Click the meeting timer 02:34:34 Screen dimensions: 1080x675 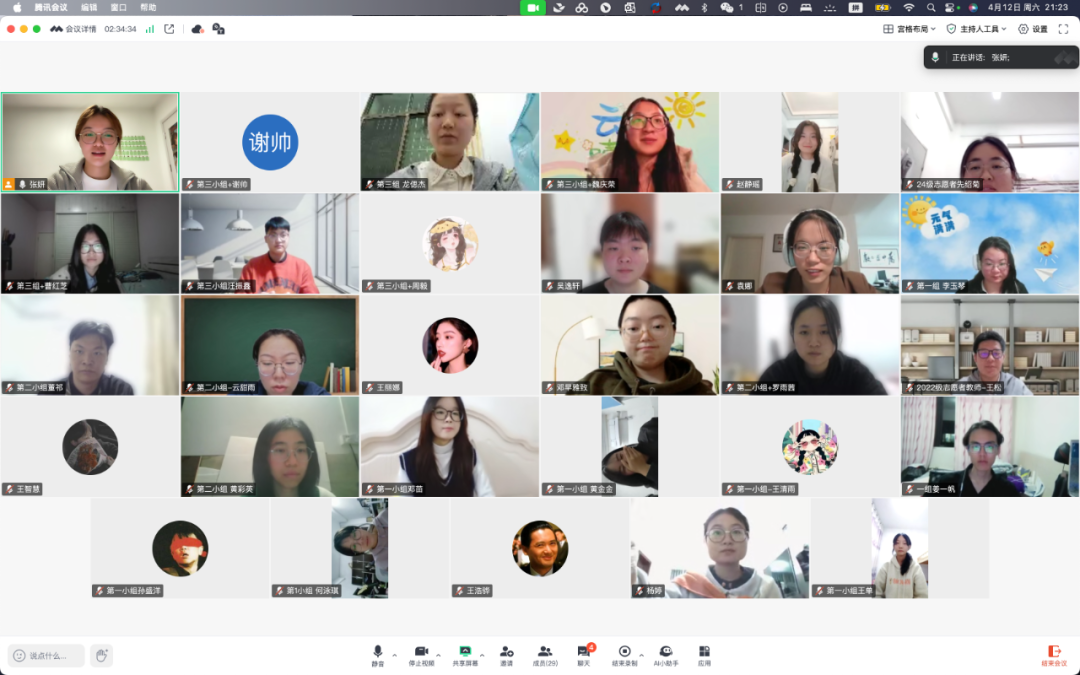[x=121, y=29]
